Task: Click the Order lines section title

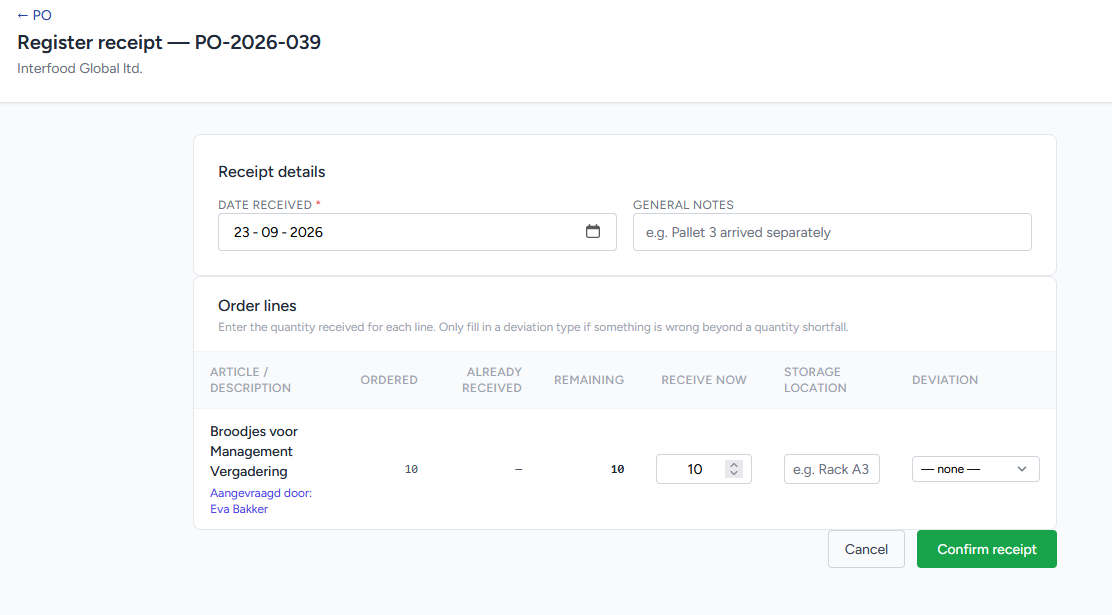Action: (257, 306)
